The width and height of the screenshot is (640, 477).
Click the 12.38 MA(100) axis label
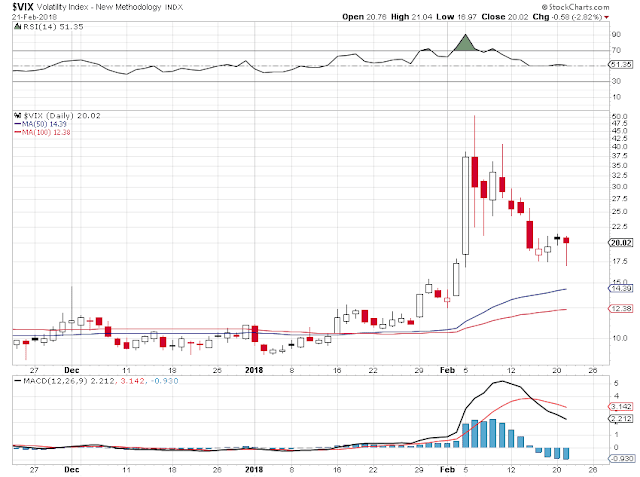point(621,308)
